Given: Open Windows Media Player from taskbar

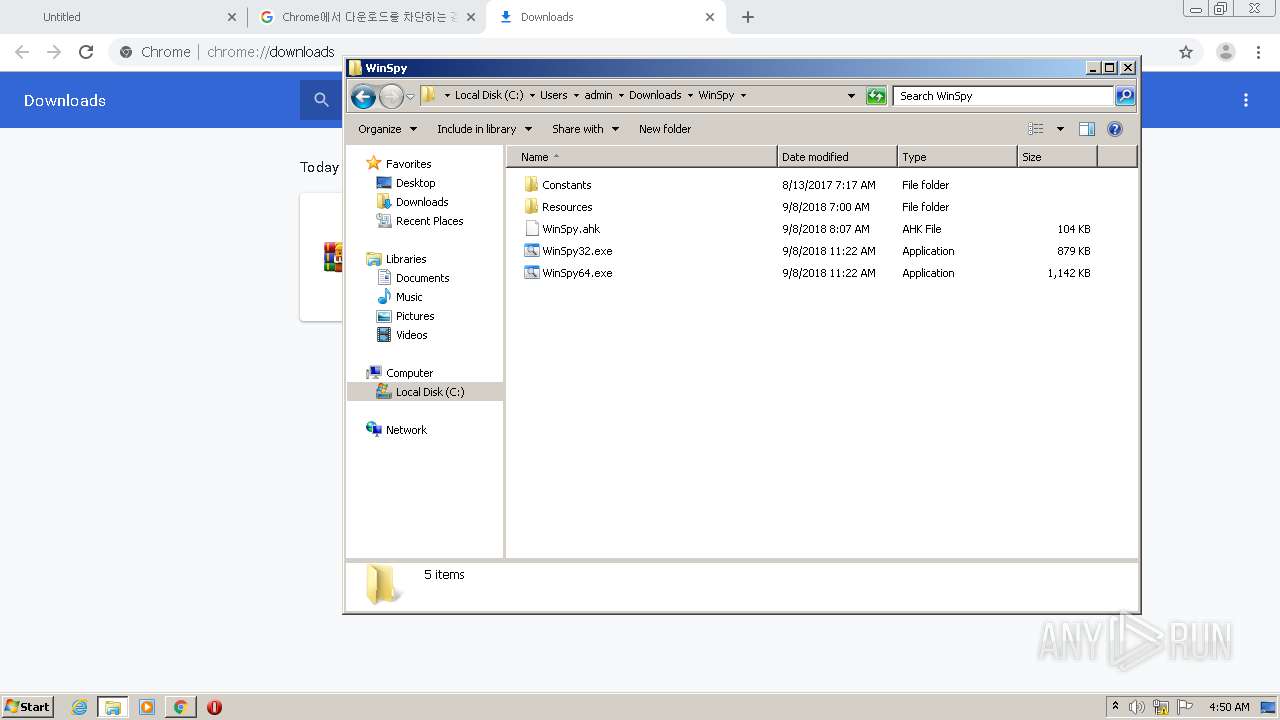Looking at the screenshot, I should click(x=147, y=707).
